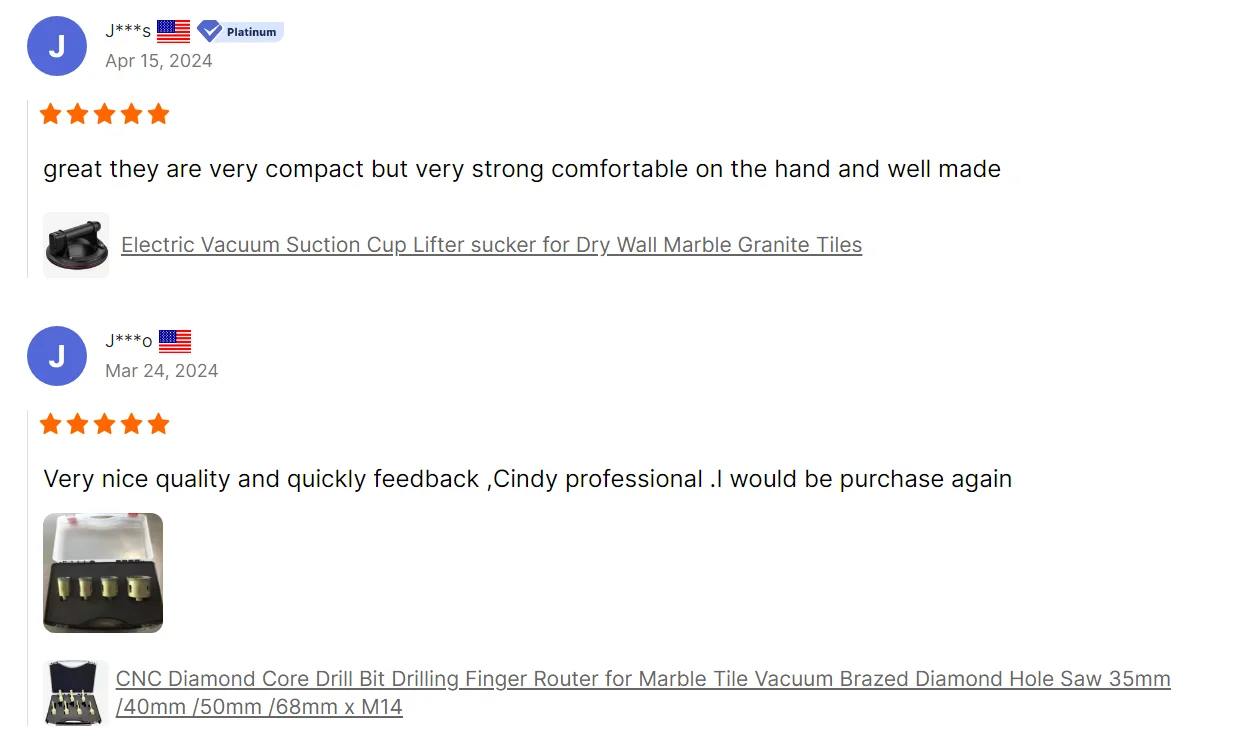Open the suction cup lifter product thumbnail
The height and width of the screenshot is (751, 1252).
[76, 245]
